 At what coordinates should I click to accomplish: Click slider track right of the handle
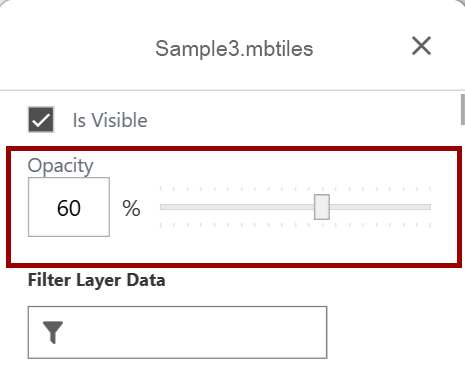point(380,207)
